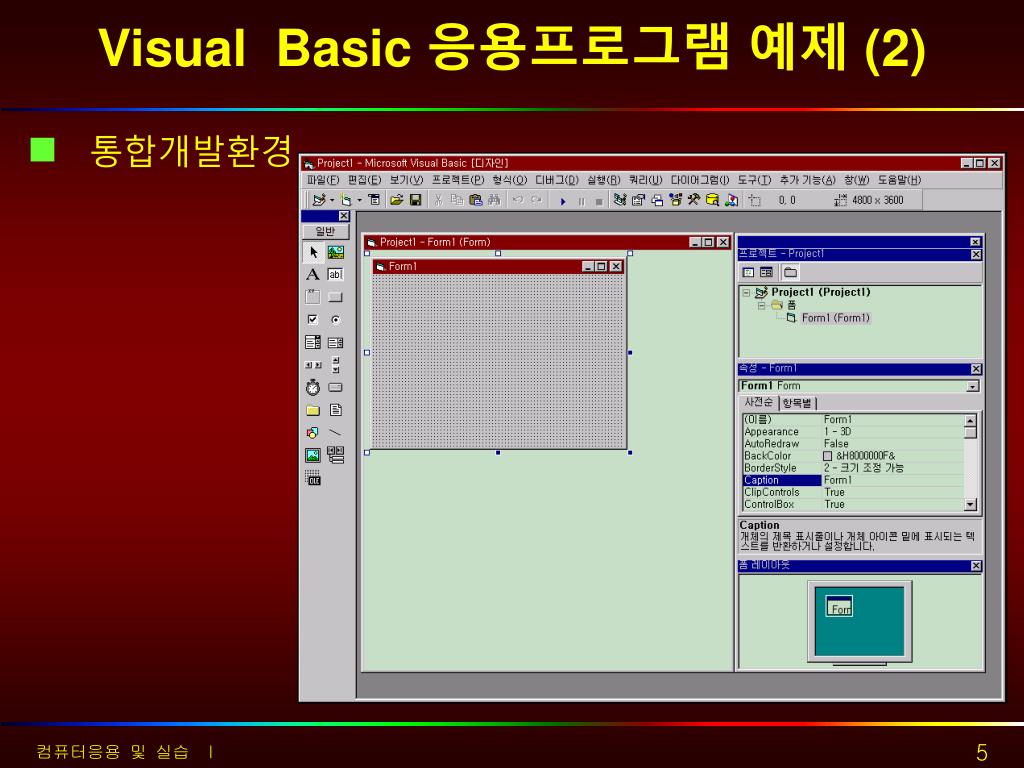Collapse the Project1 (Project1) tree node
The height and width of the screenshot is (768, 1024).
pos(746,293)
